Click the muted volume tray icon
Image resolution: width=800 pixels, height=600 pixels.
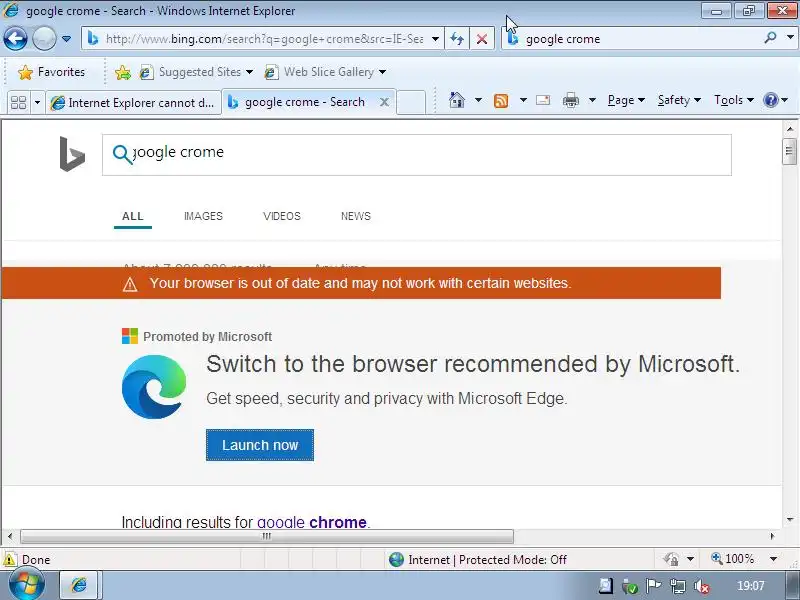[702, 587]
